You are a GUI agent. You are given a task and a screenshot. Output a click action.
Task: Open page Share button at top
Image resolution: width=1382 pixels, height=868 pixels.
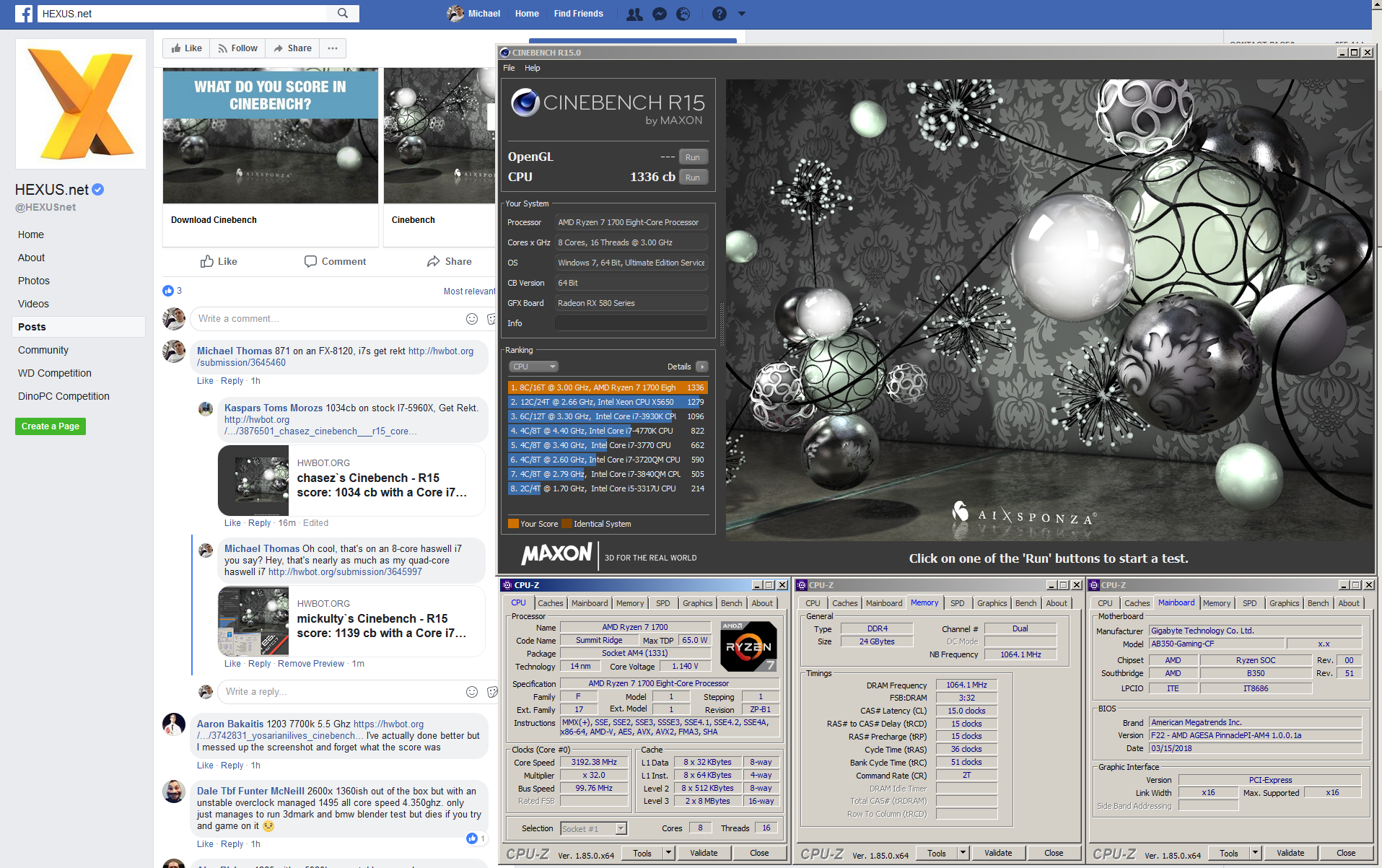pyautogui.click(x=292, y=48)
